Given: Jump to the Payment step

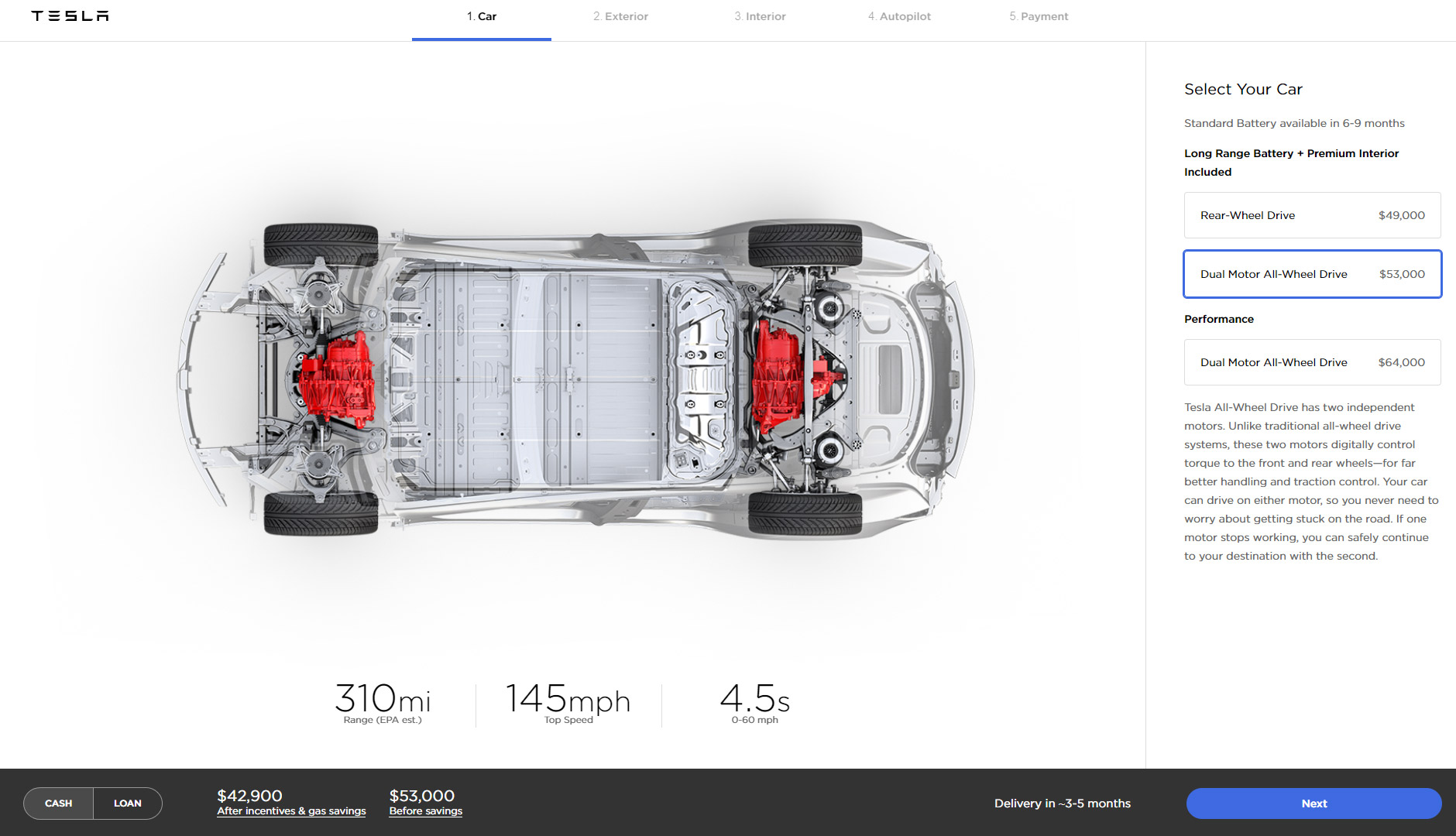Looking at the screenshot, I should pos(1039,16).
